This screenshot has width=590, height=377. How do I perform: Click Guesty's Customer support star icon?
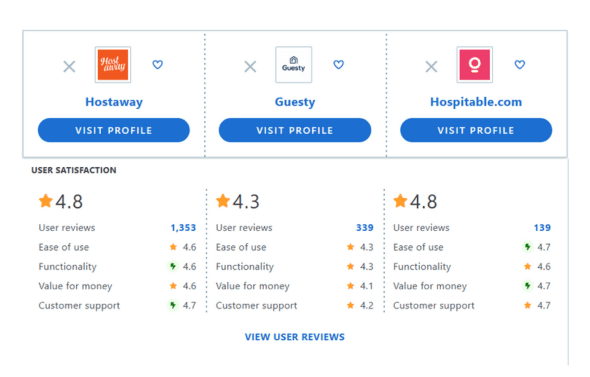[x=350, y=305]
